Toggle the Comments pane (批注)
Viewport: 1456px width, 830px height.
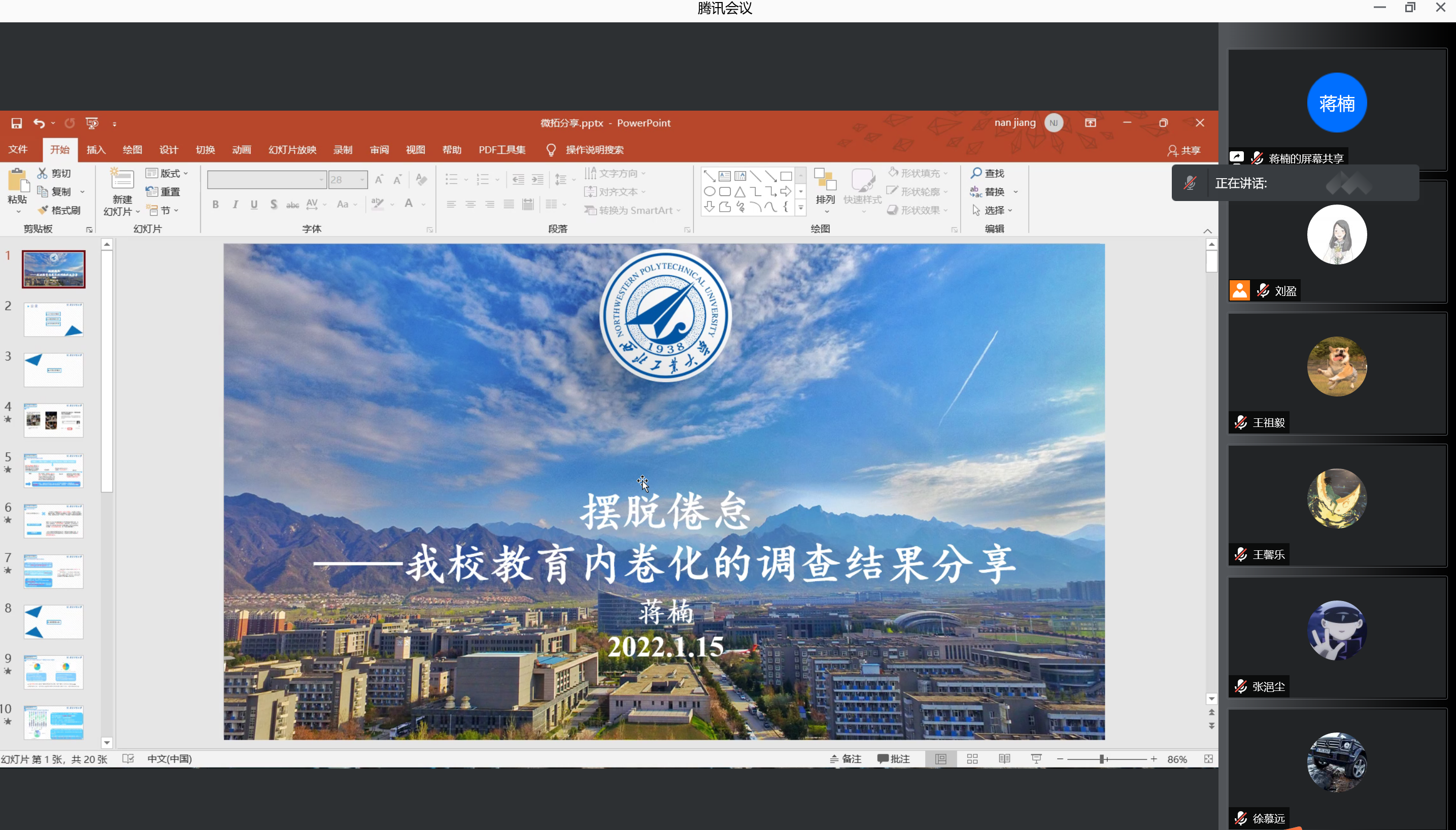894,759
